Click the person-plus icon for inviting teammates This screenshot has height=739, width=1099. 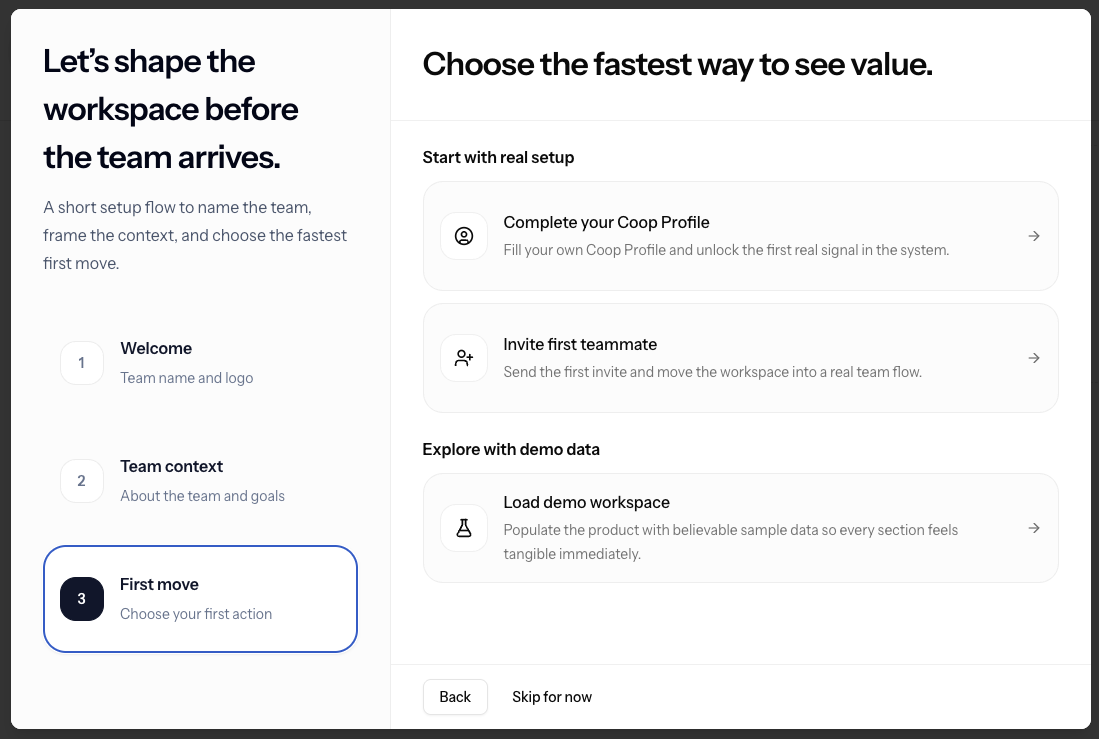point(464,358)
